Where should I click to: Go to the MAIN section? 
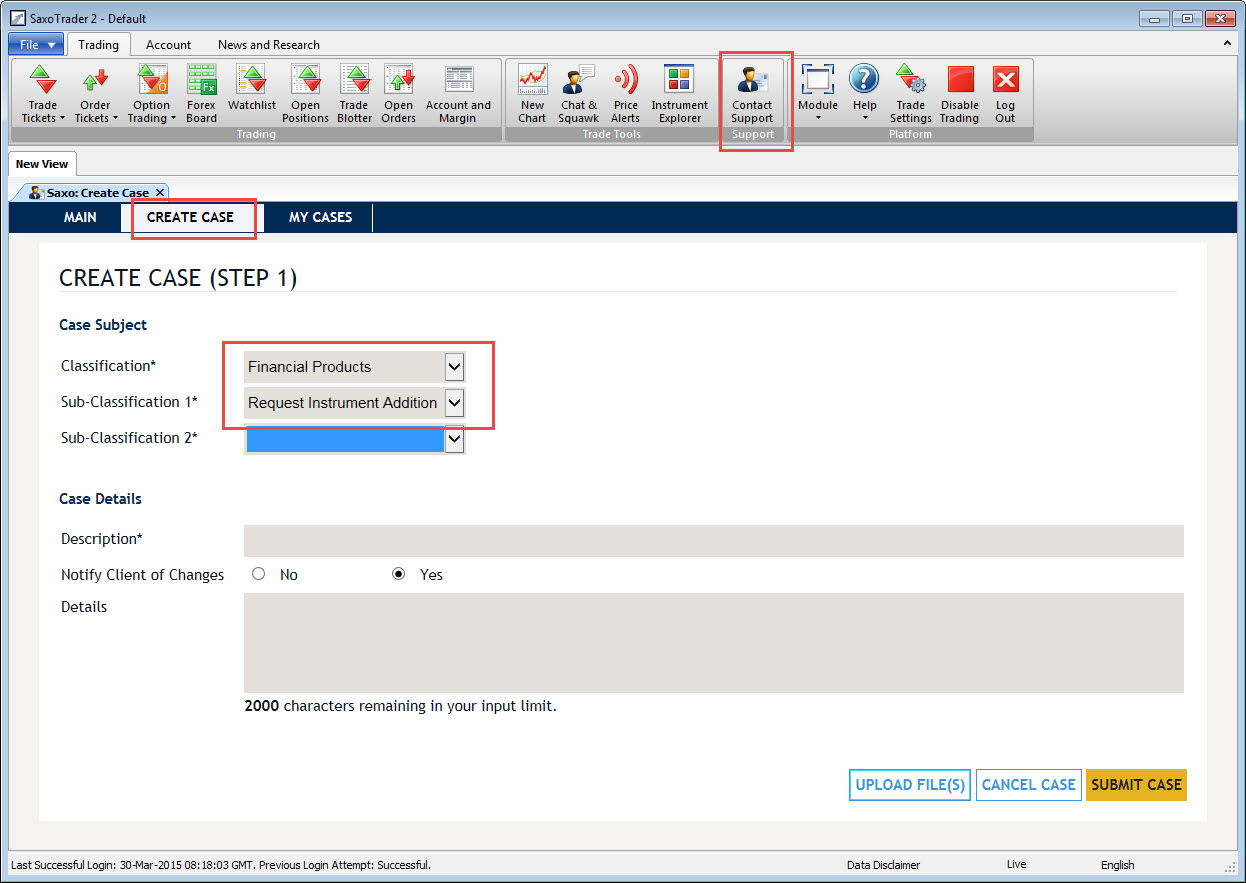pos(80,217)
